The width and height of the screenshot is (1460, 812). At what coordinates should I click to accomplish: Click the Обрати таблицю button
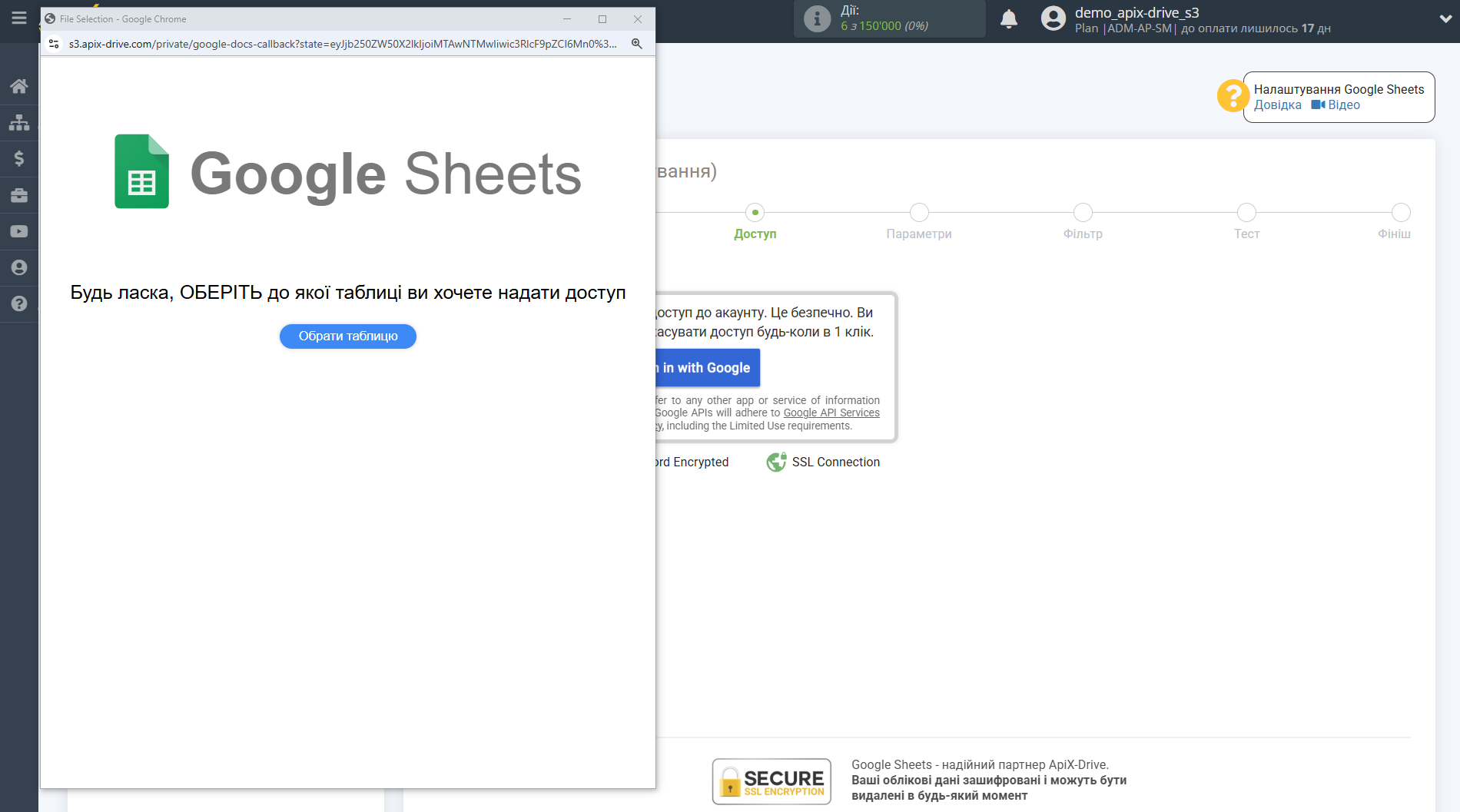[347, 336]
